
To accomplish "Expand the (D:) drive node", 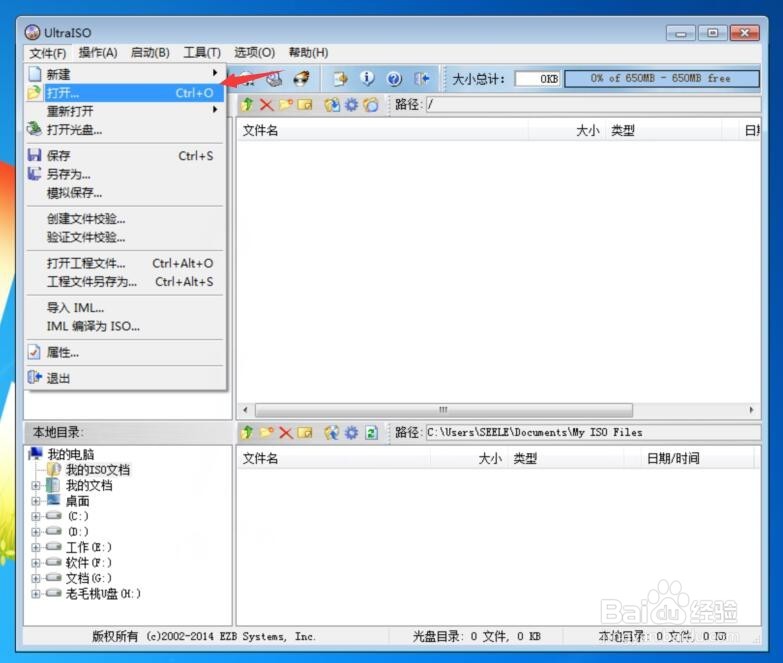I will click(35, 532).
